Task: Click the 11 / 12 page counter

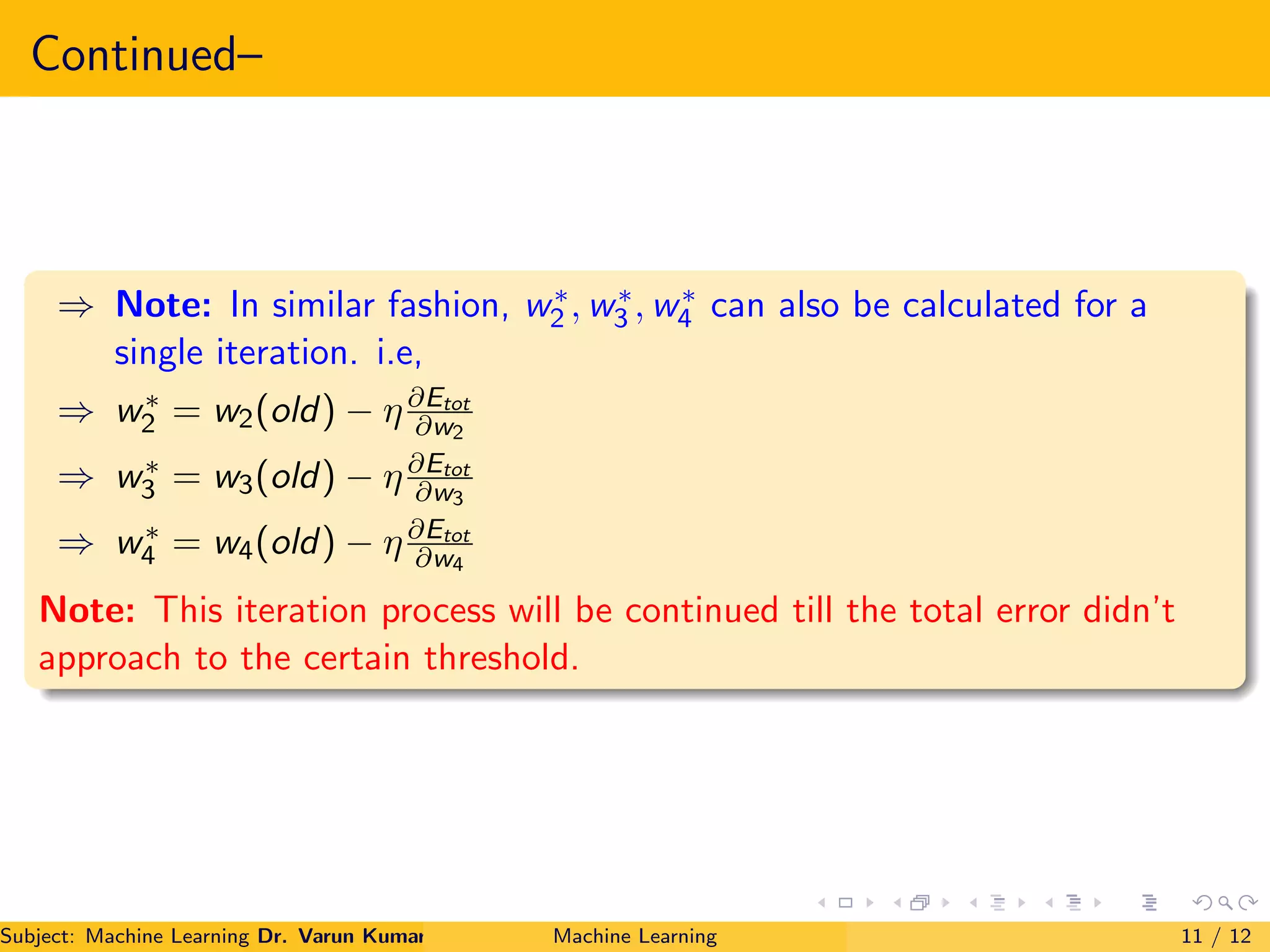Action: click(1215, 936)
